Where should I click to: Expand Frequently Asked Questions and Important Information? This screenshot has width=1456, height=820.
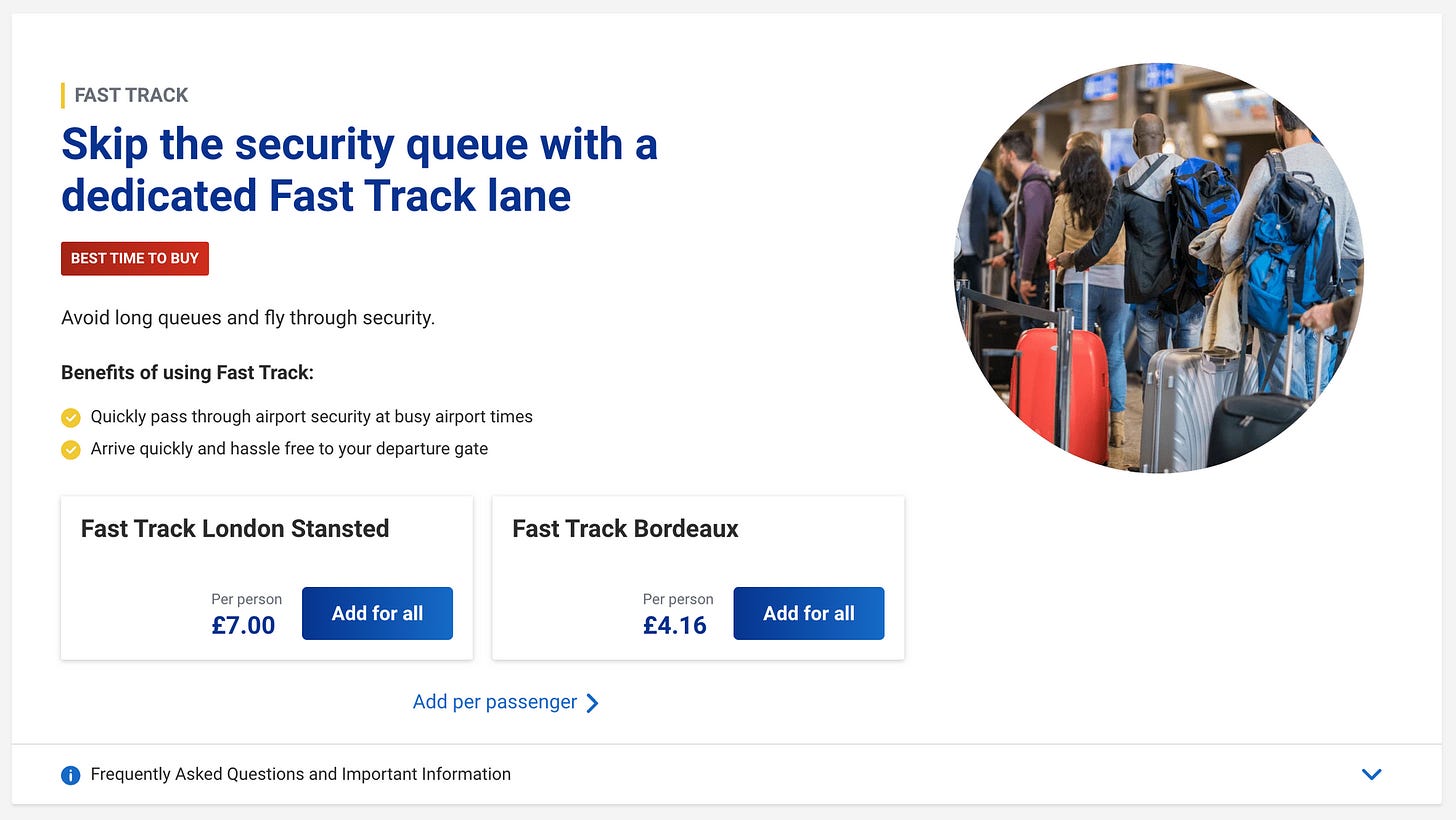[x=300, y=774]
